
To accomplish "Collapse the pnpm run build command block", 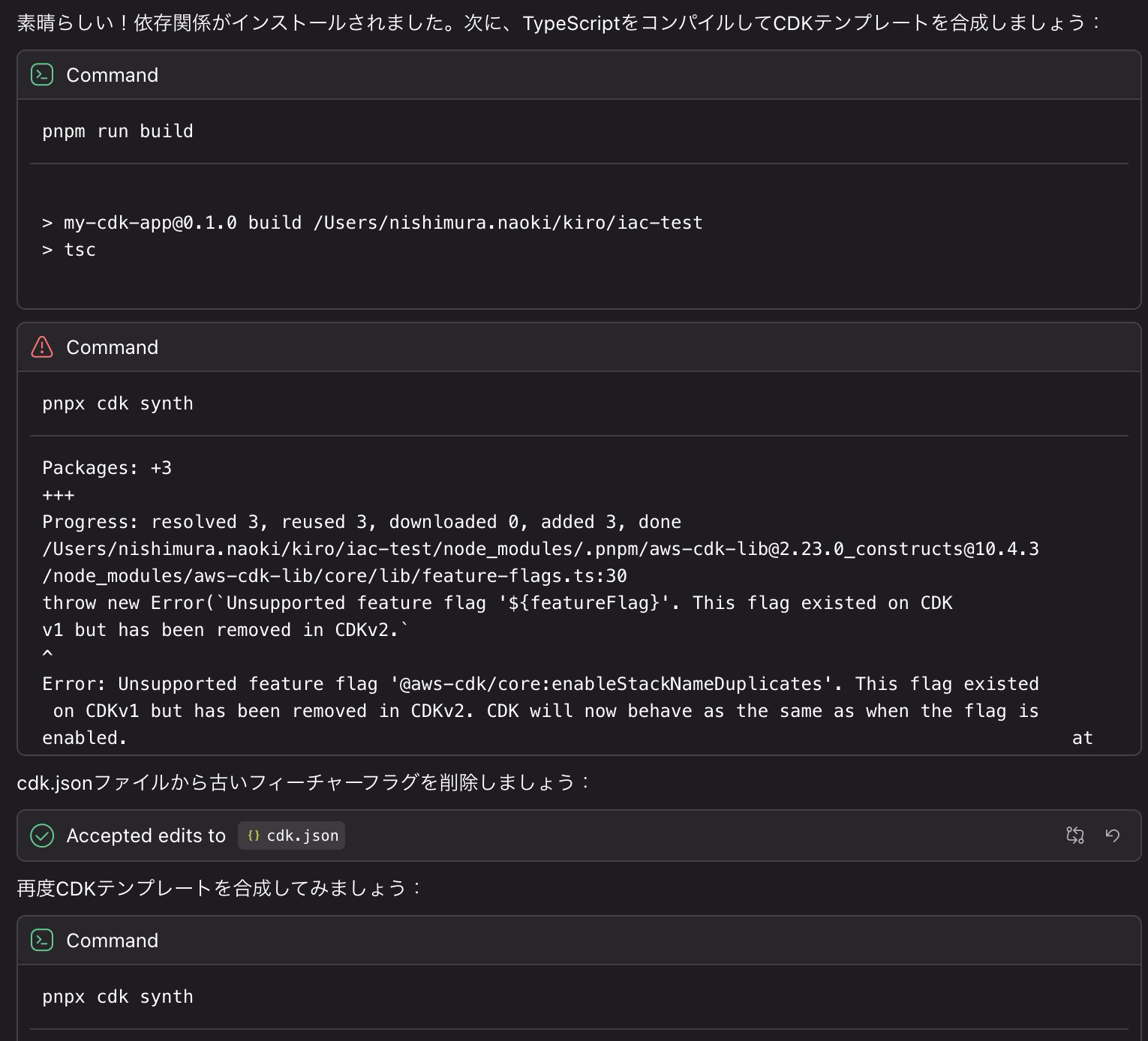I will 113,75.
